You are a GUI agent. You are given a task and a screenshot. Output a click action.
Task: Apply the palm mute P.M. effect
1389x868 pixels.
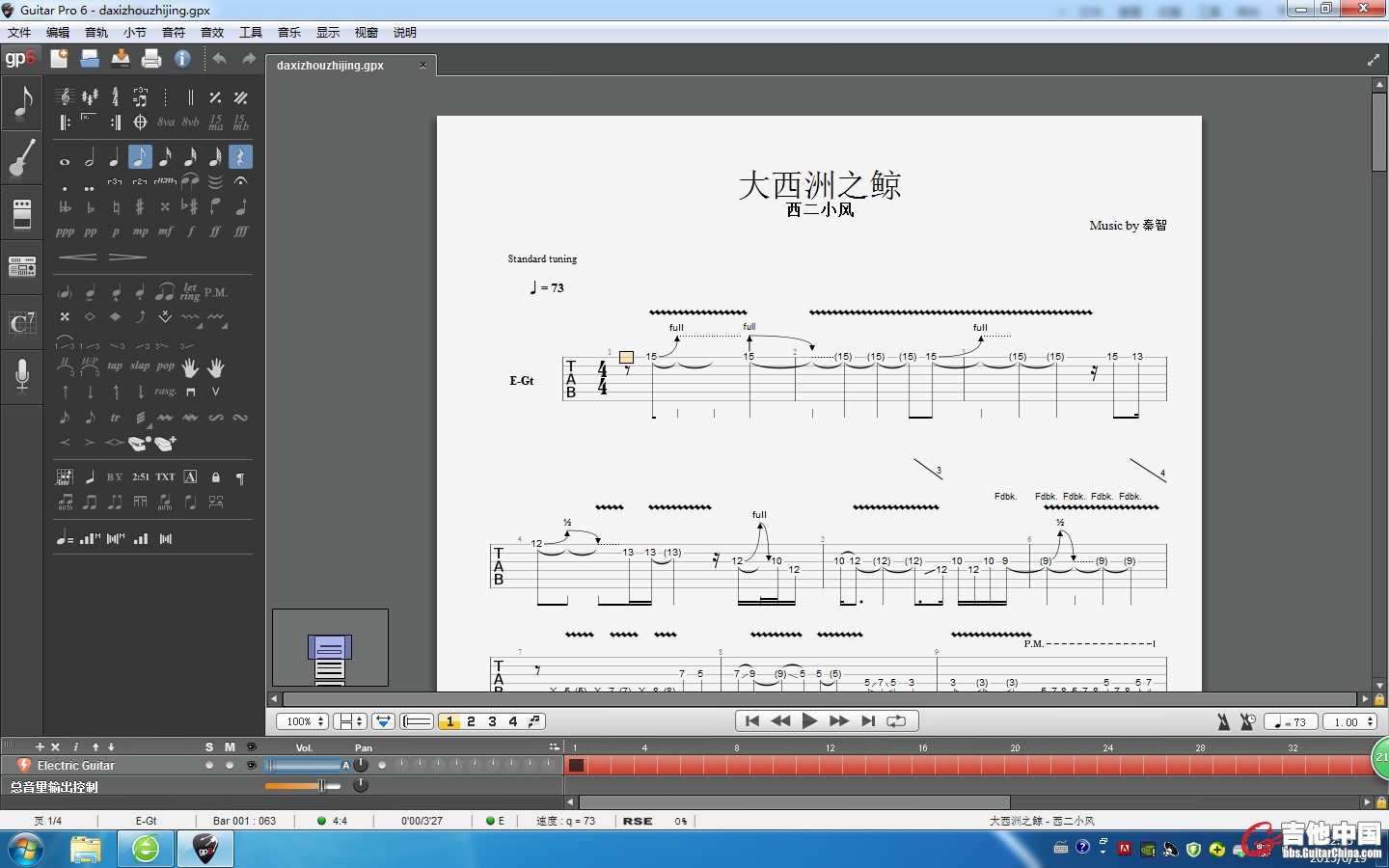pyautogui.click(x=216, y=292)
